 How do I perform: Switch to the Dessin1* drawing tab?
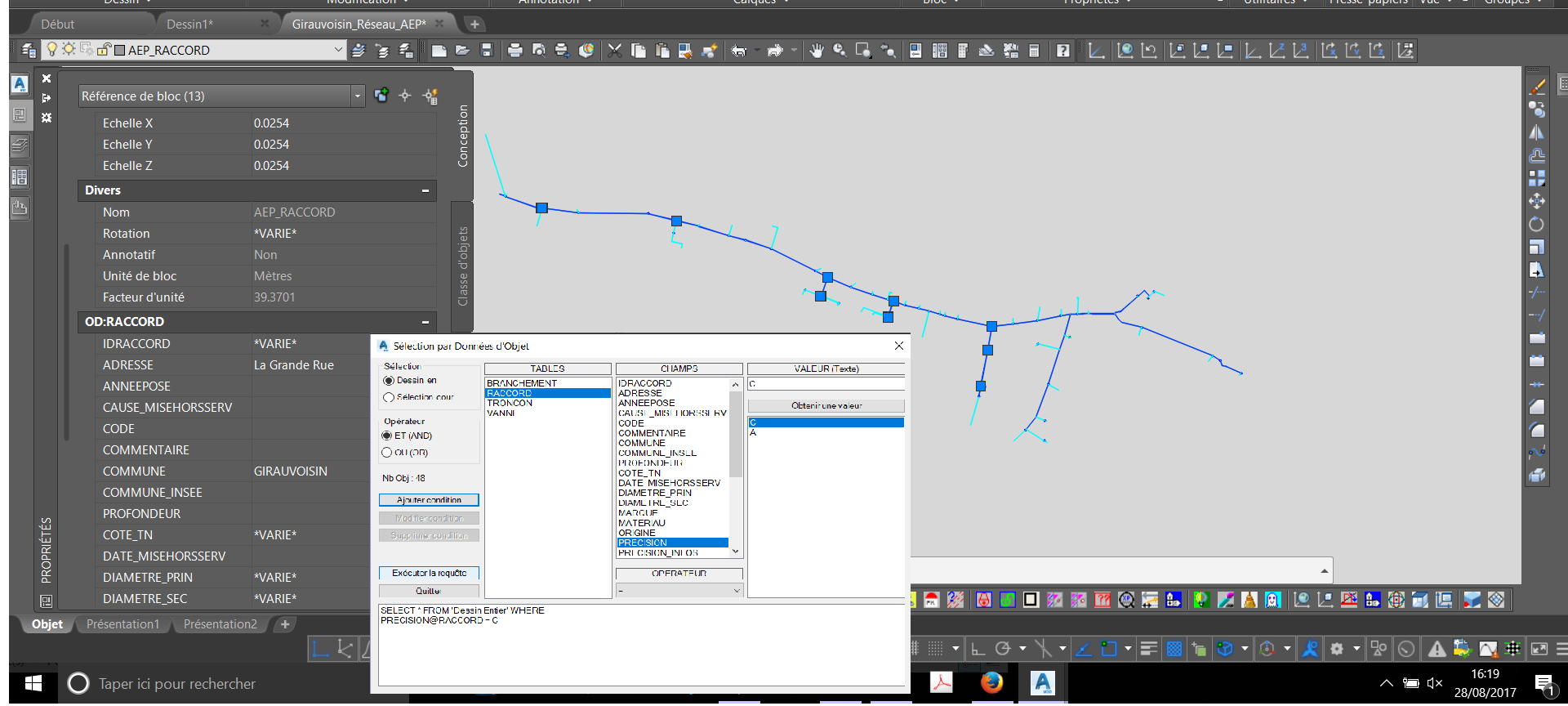tap(189, 24)
